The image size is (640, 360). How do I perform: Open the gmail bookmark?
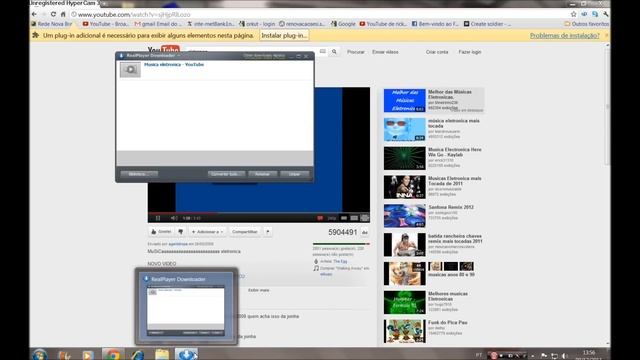tap(158, 24)
